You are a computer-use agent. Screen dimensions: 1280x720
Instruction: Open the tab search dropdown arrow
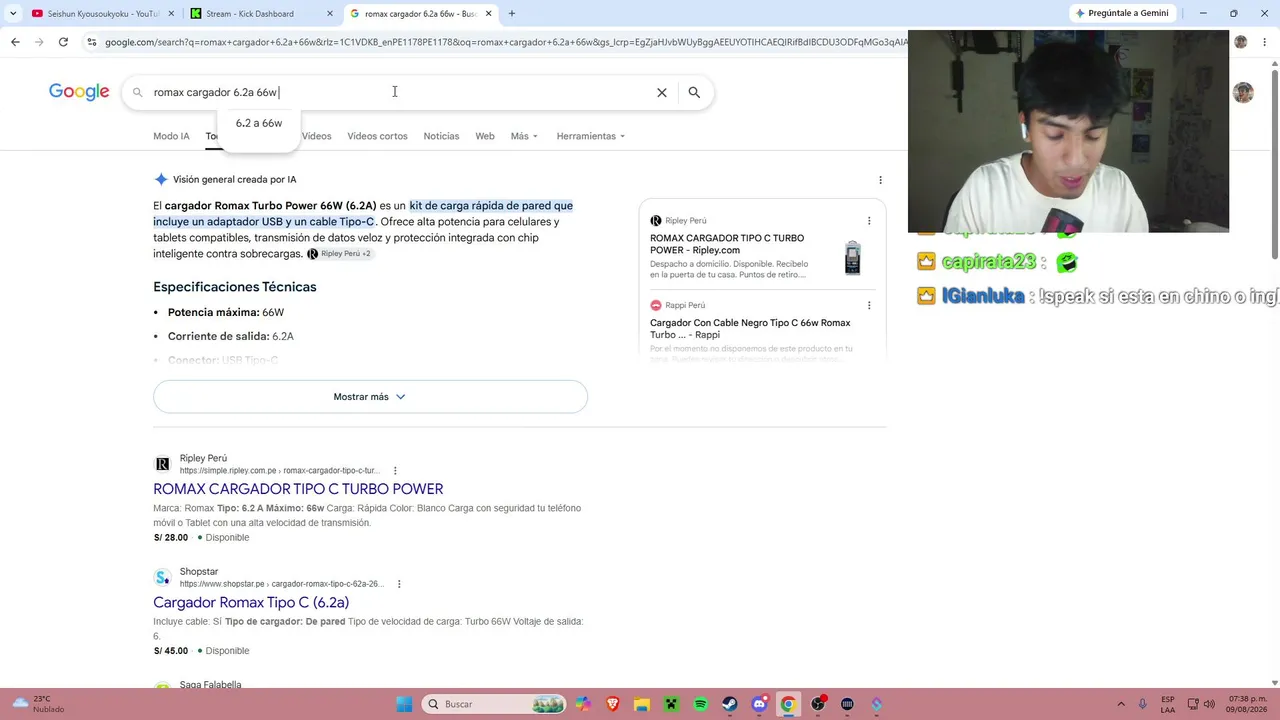coord(13,14)
